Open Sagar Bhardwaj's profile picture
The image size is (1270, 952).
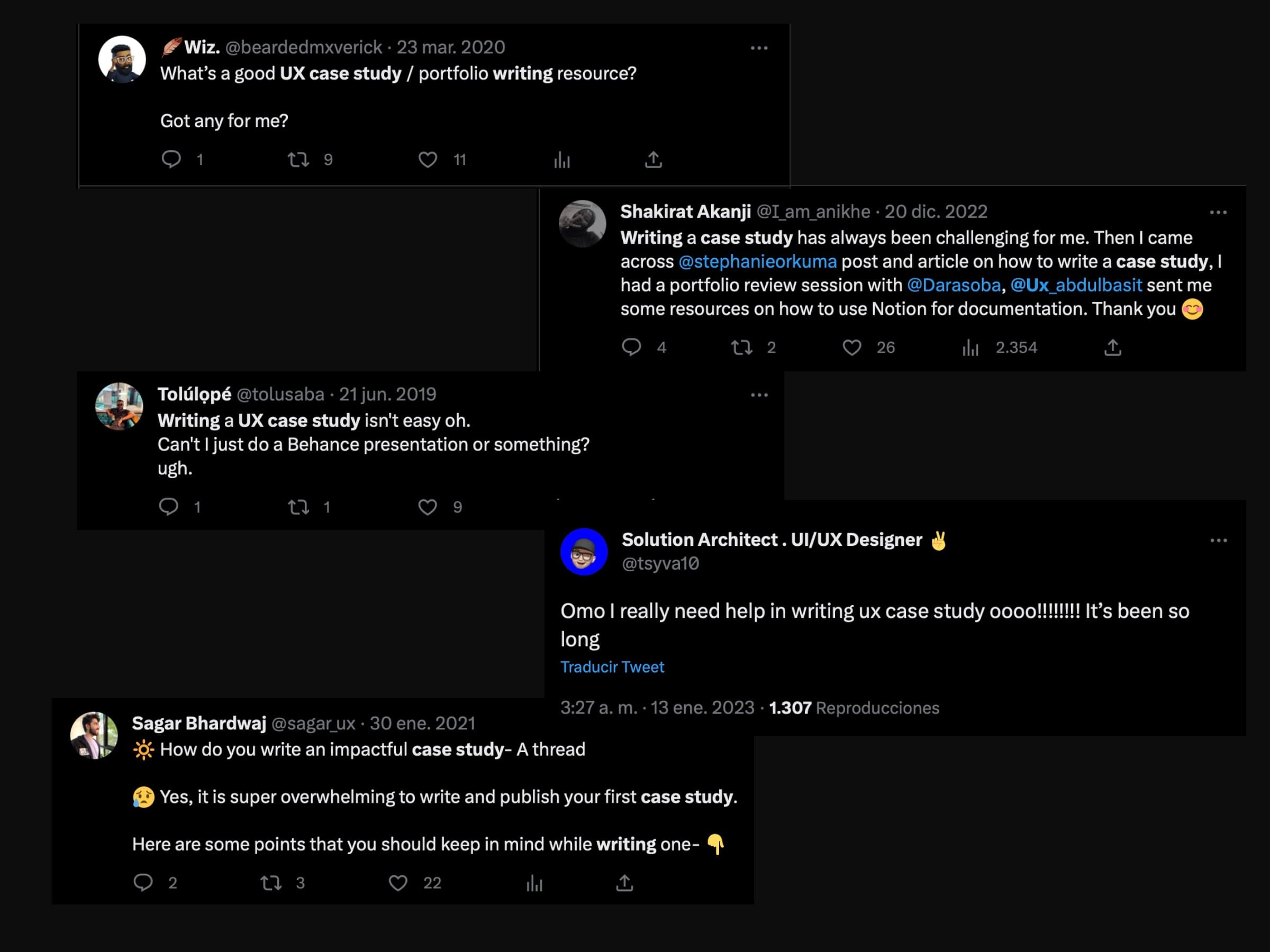click(94, 736)
